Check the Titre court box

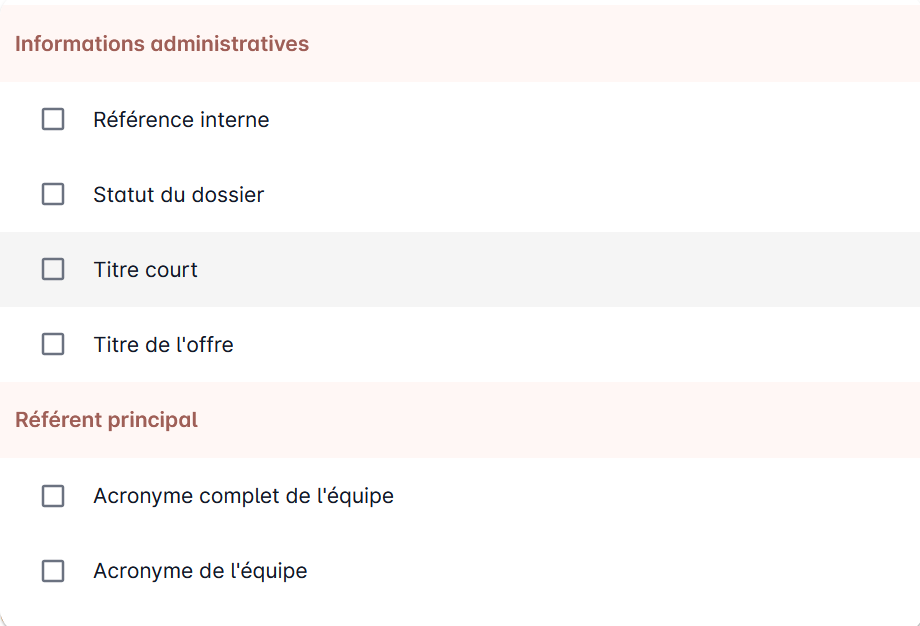point(53,269)
